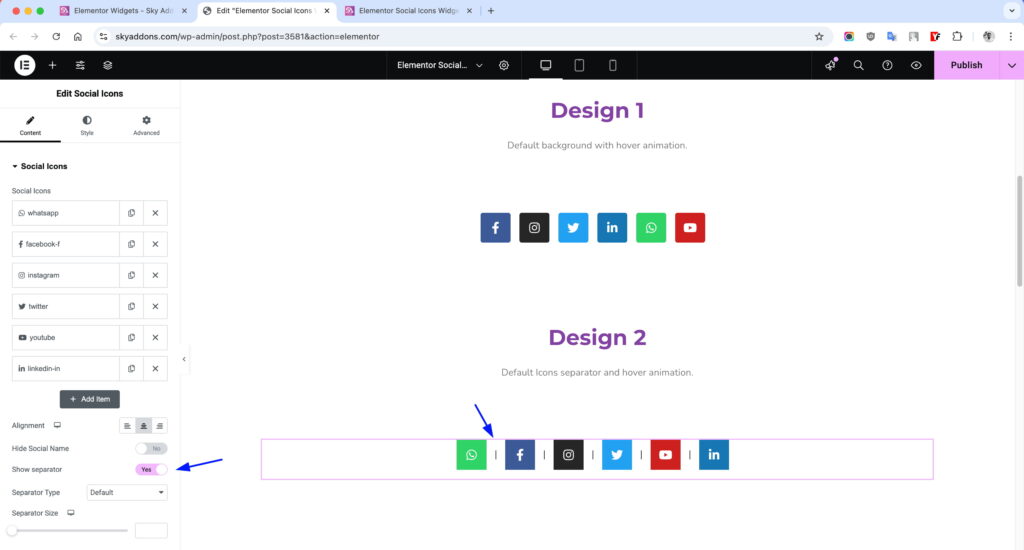The width and height of the screenshot is (1024, 550).
Task: Open the Elementor logo menu
Action: click(x=25, y=65)
